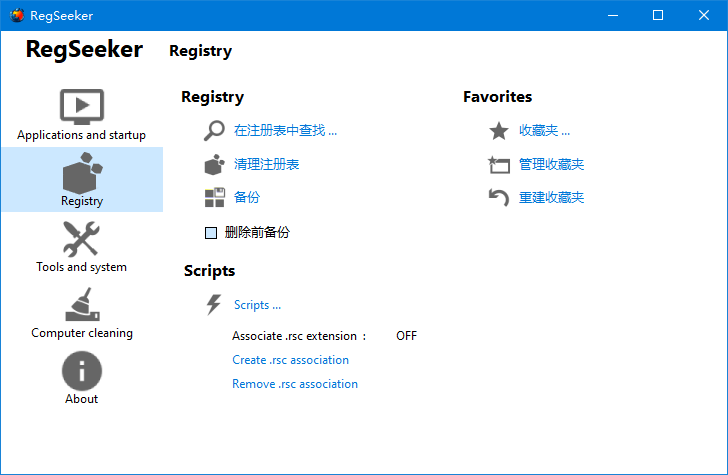Click the lightning bolt Scripts icon

tap(214, 305)
